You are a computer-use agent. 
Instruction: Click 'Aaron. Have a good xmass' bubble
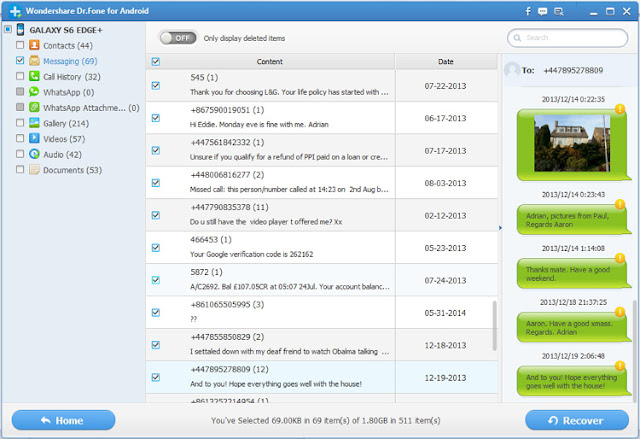pyautogui.click(x=572, y=328)
